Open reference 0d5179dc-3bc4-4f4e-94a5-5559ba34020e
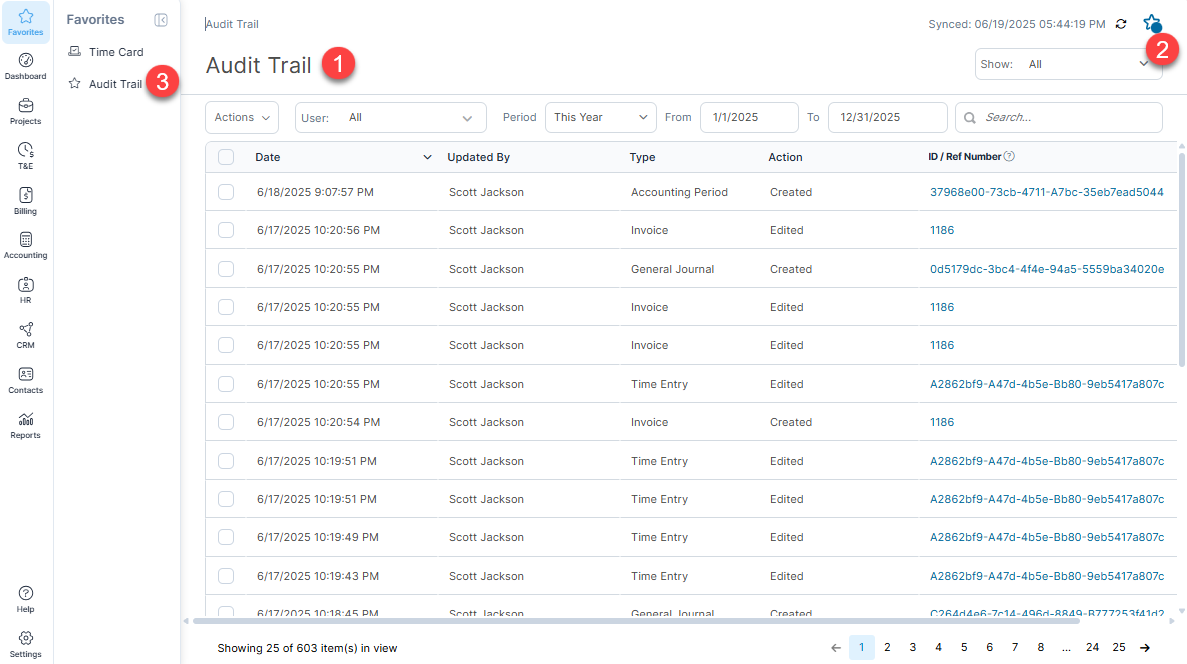Viewport: 1187px width, 664px height. tap(1047, 269)
